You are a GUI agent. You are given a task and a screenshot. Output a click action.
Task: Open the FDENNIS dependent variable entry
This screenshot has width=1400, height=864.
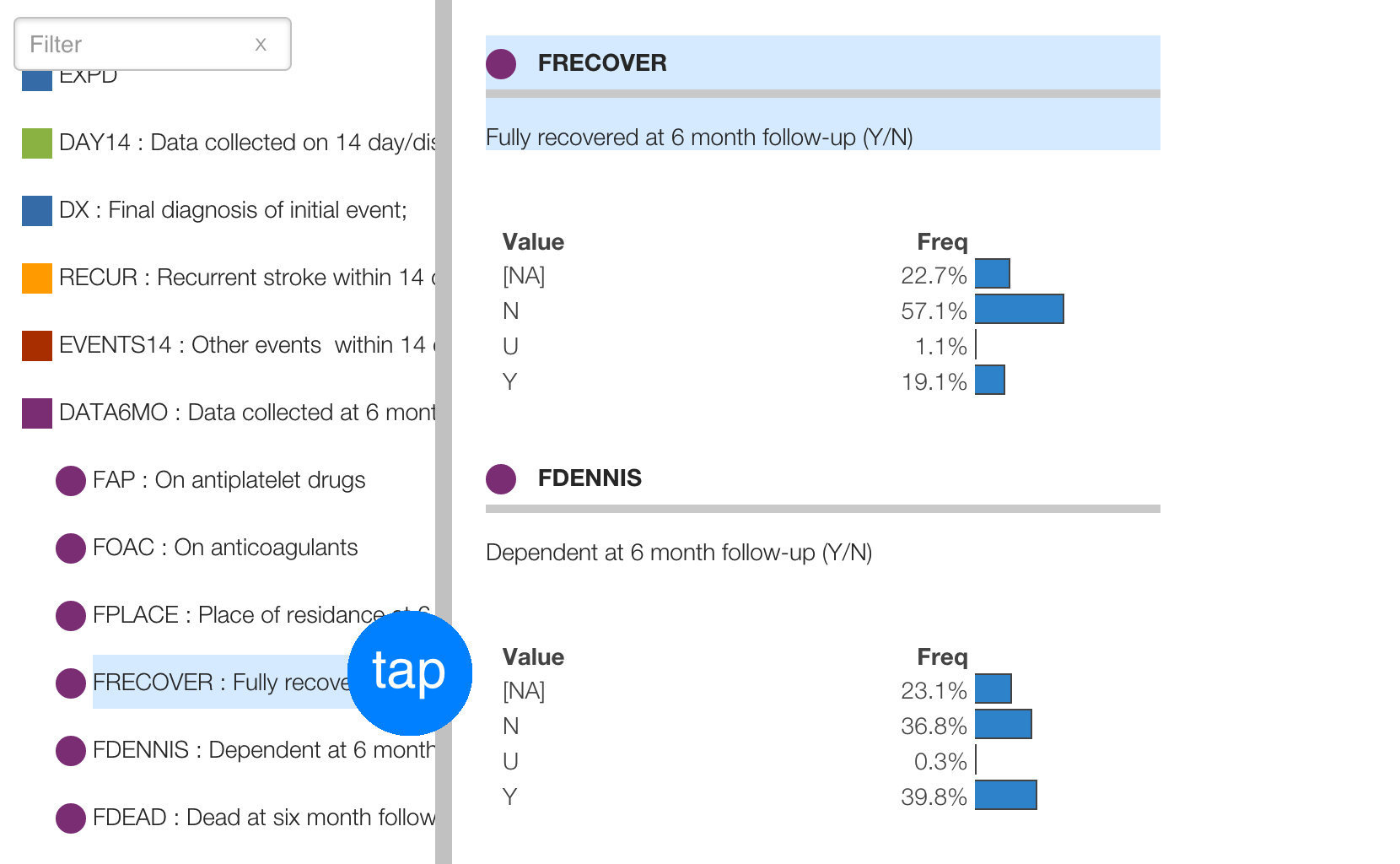click(x=263, y=750)
